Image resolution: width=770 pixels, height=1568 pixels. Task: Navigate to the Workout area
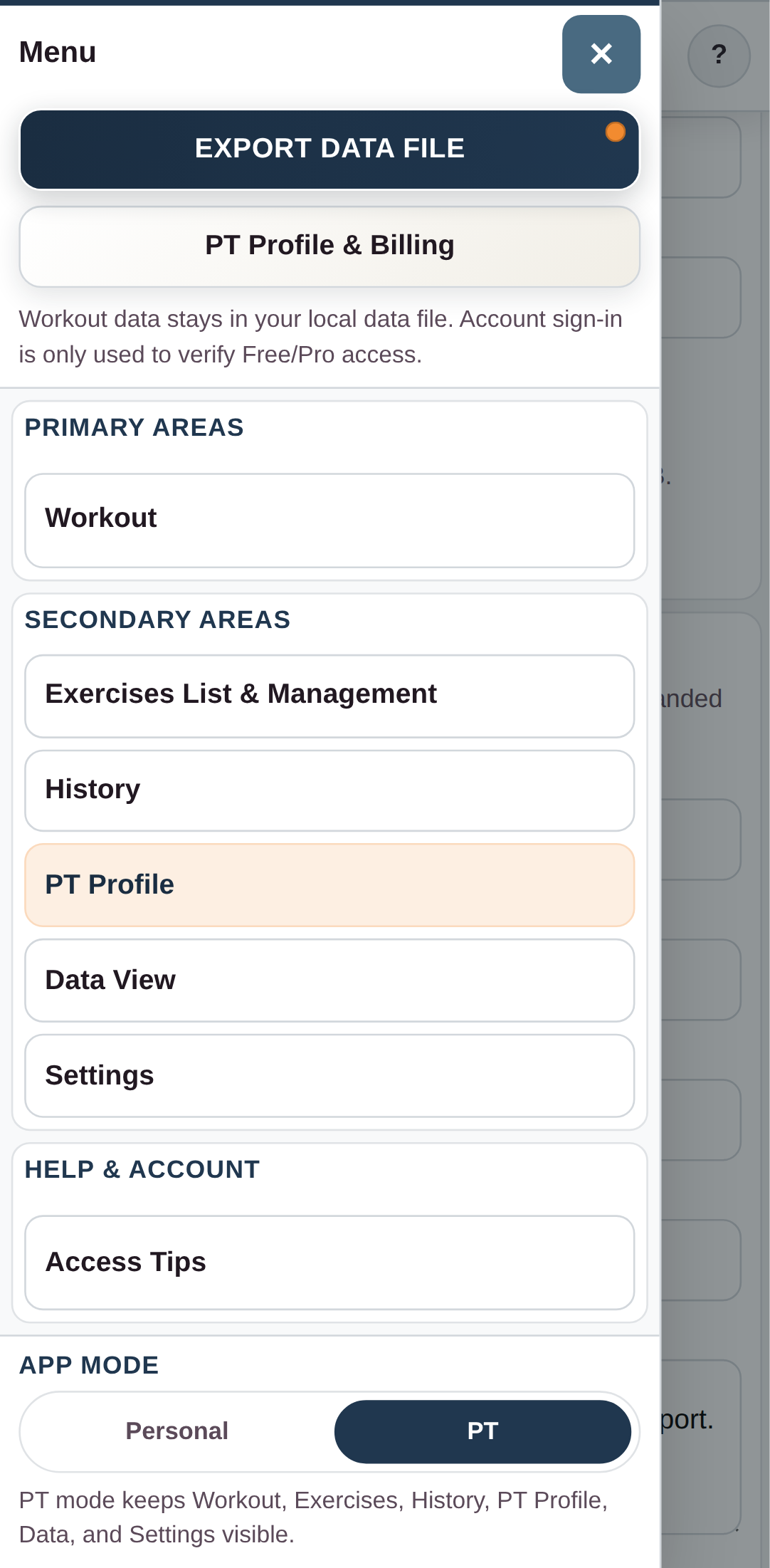pos(329,518)
